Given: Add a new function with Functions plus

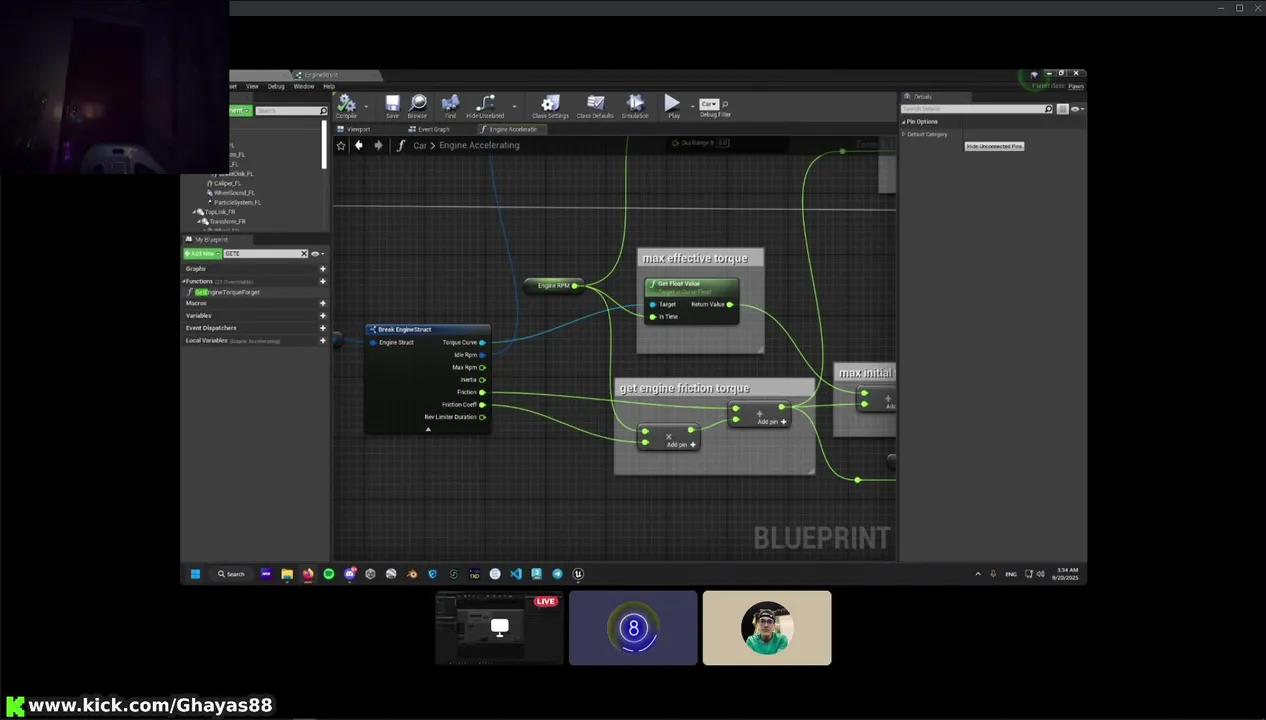Looking at the screenshot, I should pos(322,281).
